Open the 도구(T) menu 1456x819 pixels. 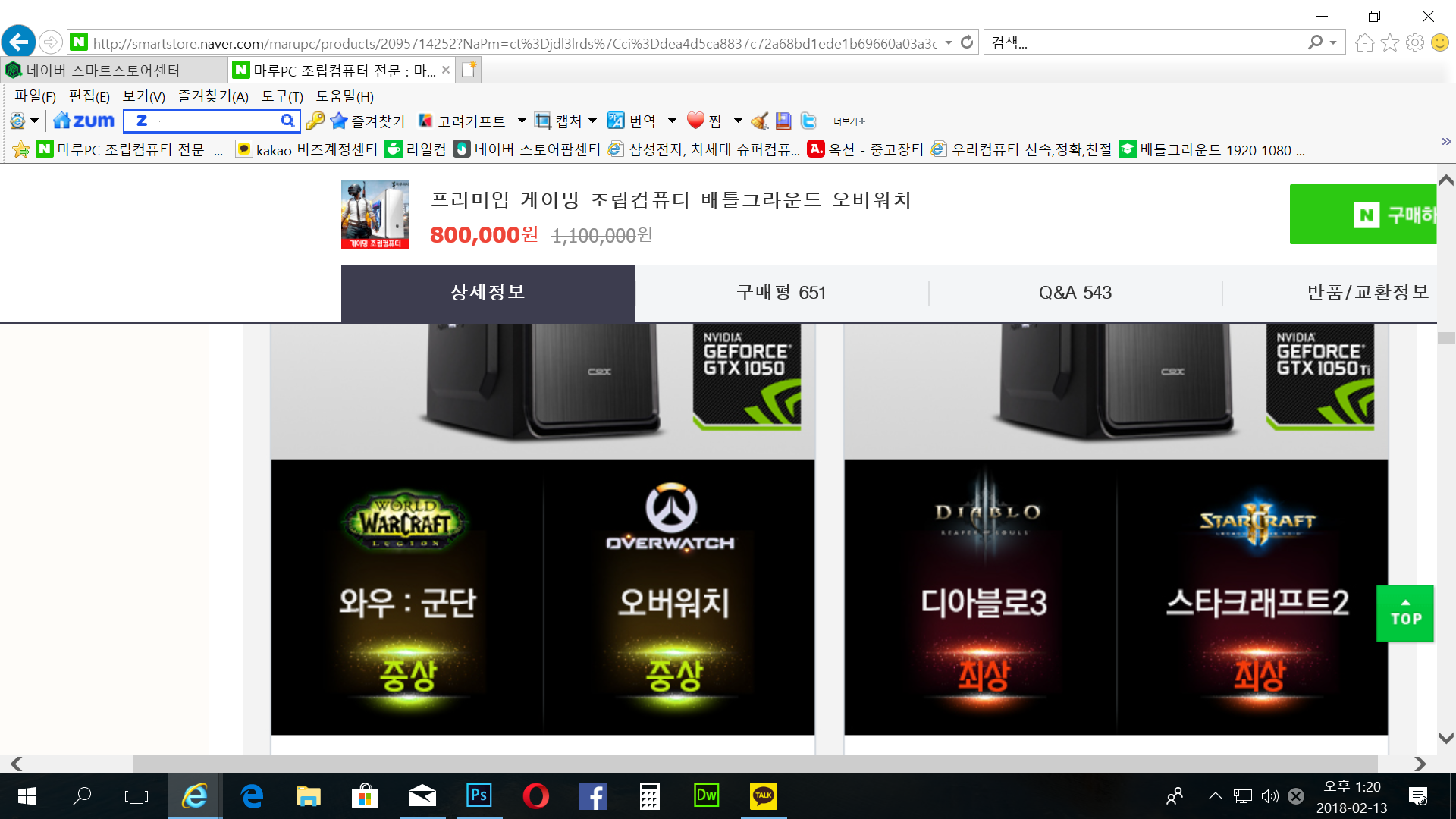282,96
